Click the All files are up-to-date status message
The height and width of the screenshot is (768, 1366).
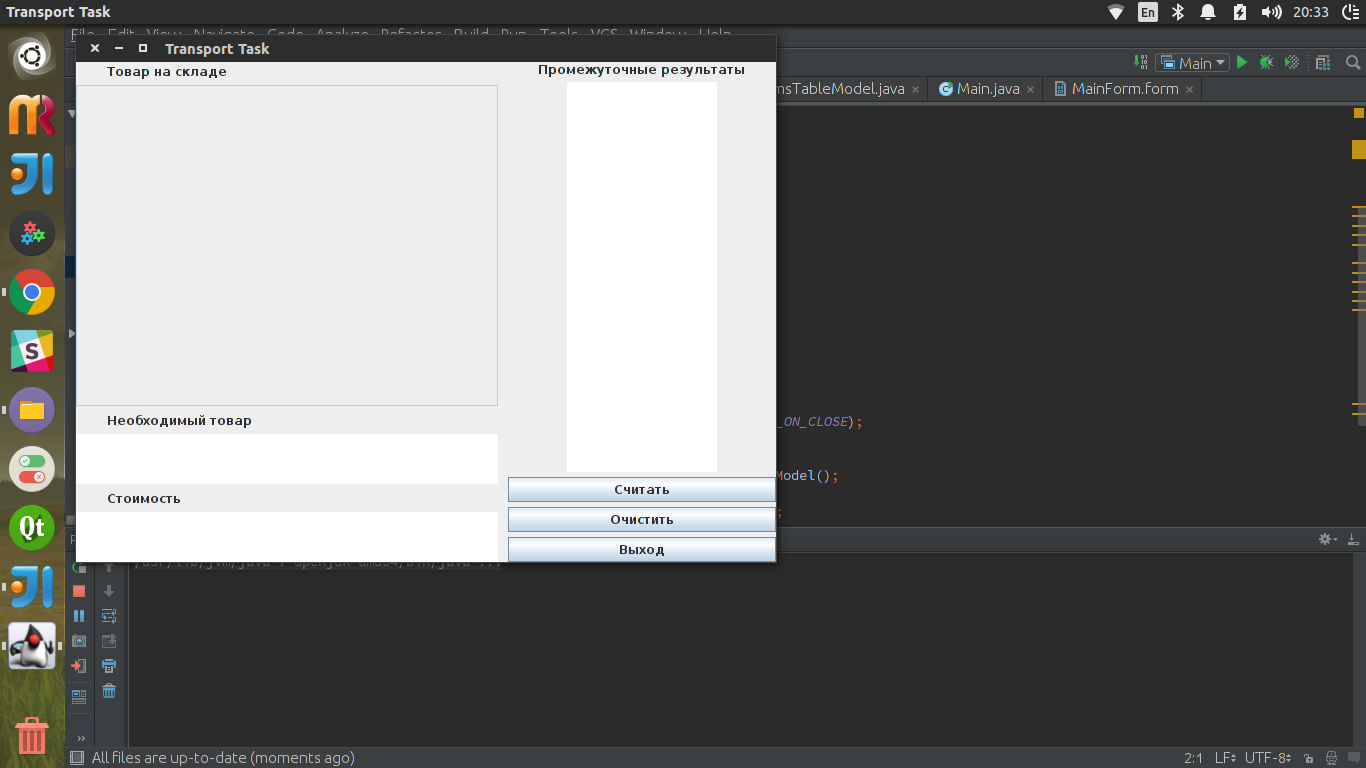222,758
